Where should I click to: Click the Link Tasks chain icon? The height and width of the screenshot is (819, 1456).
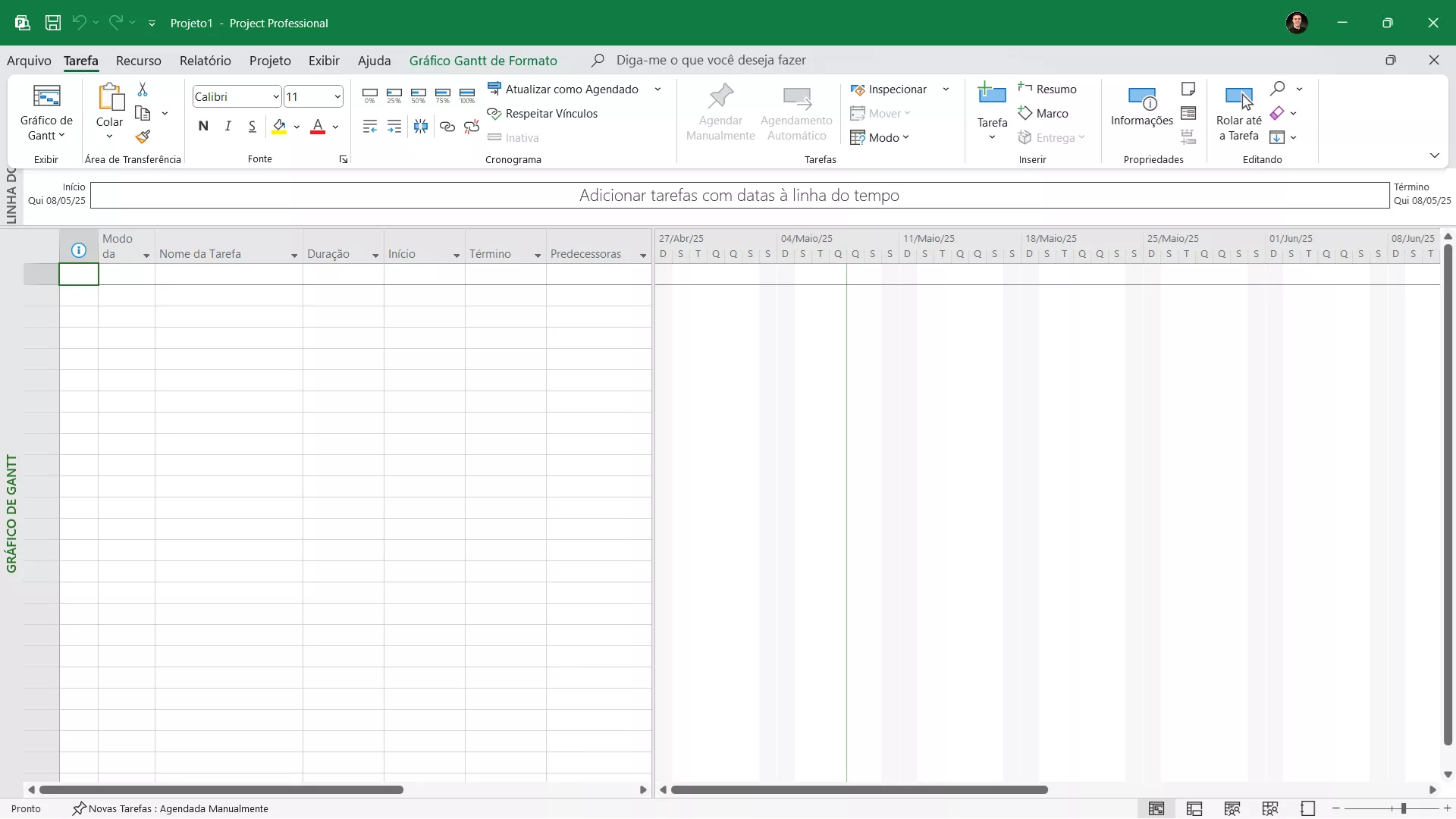point(447,127)
